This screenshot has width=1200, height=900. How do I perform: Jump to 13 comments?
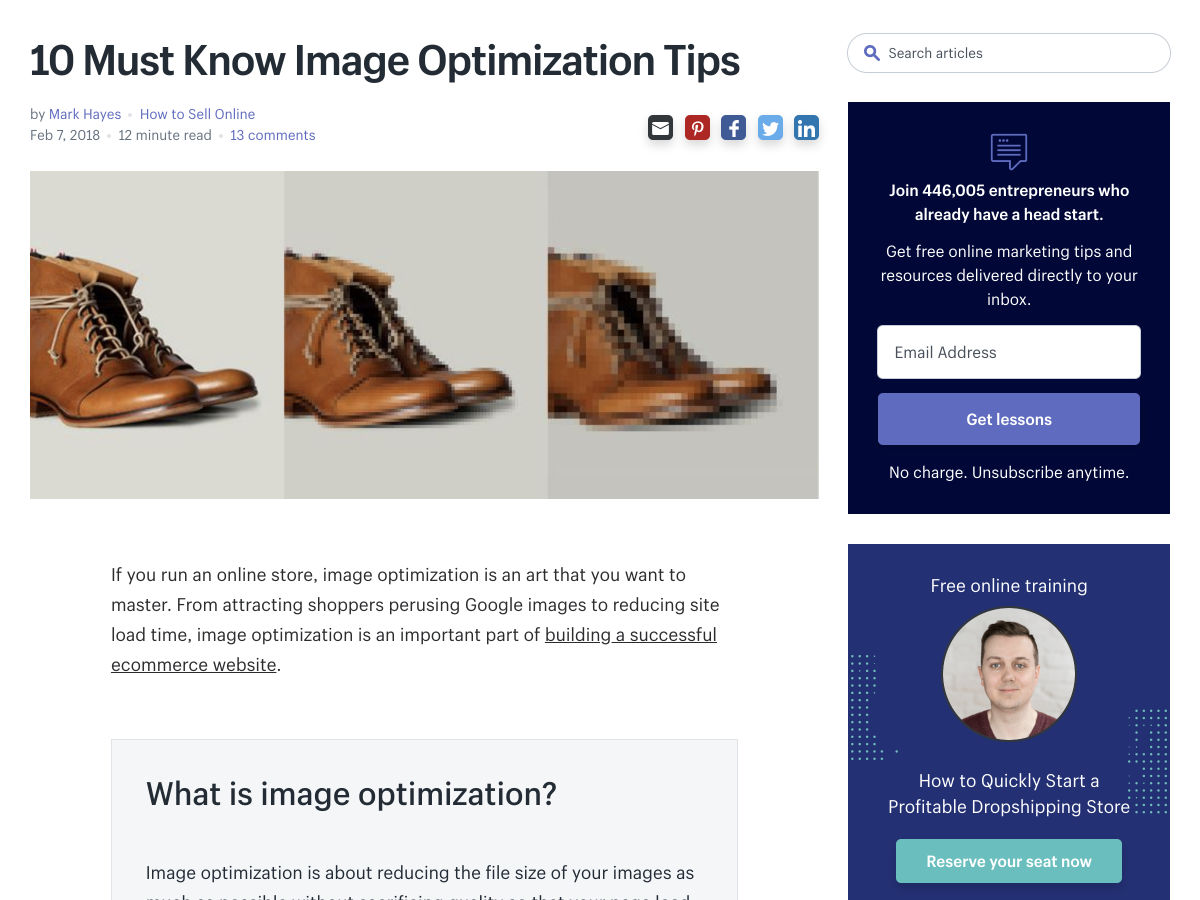tap(272, 135)
